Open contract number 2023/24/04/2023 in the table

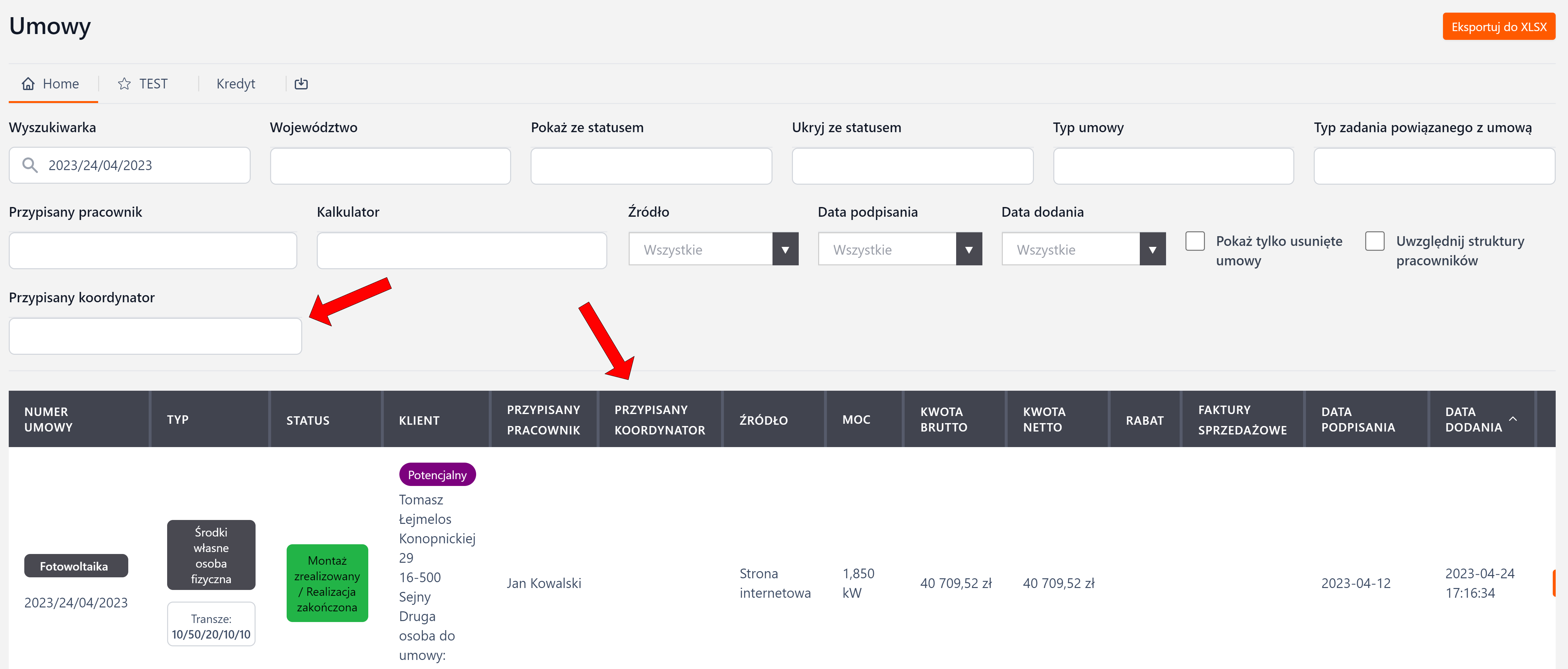pos(76,603)
